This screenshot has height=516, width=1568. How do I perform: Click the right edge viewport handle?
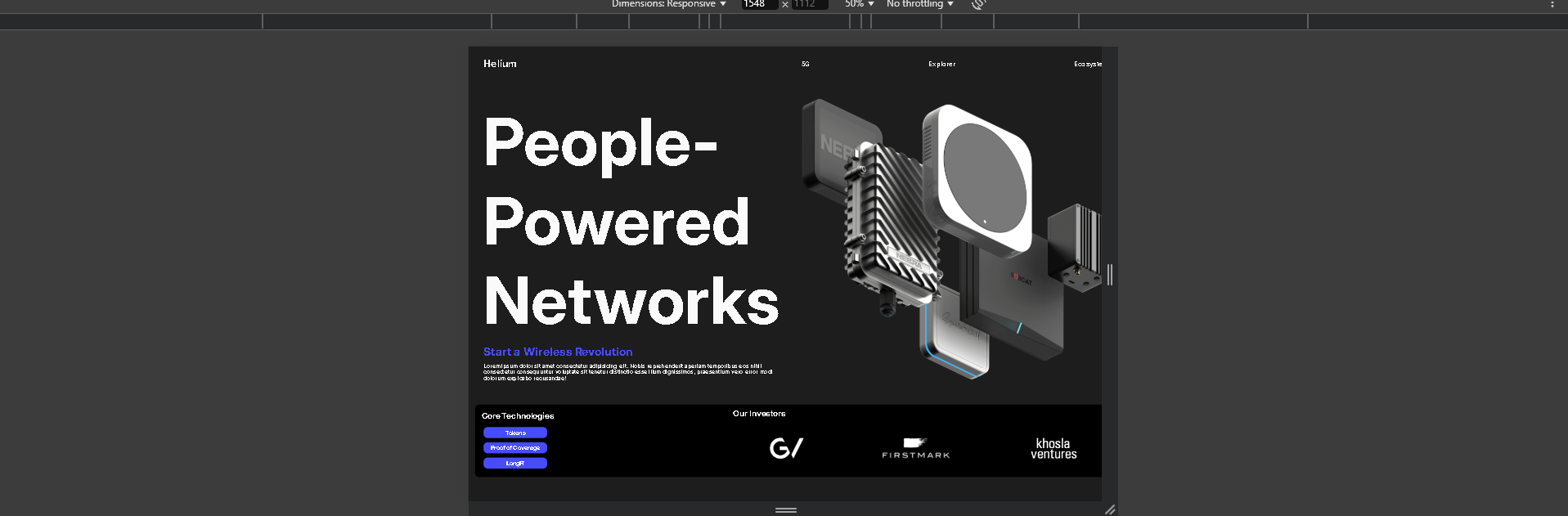tap(1110, 275)
